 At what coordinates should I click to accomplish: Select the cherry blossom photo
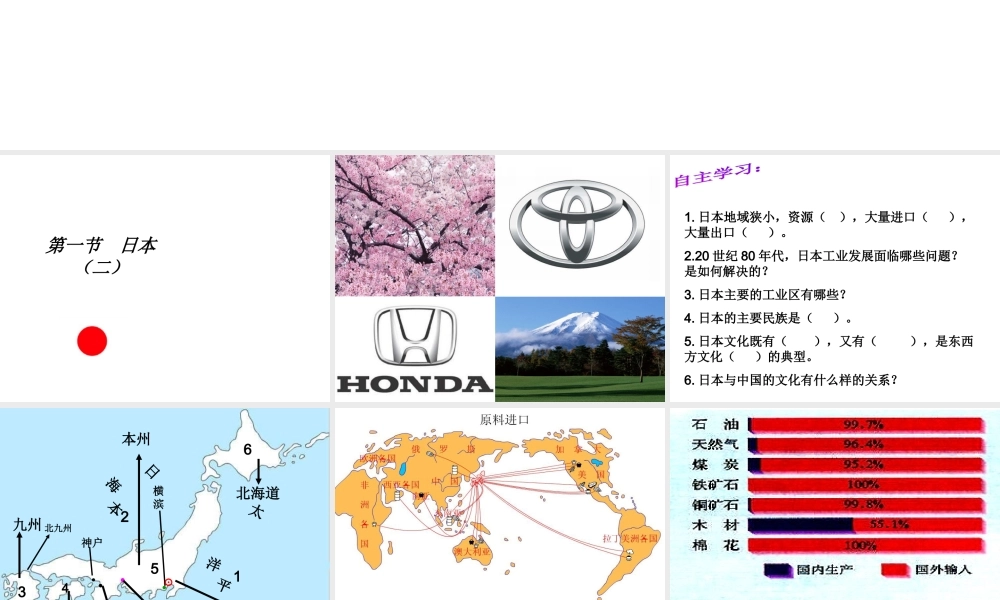coord(415,225)
